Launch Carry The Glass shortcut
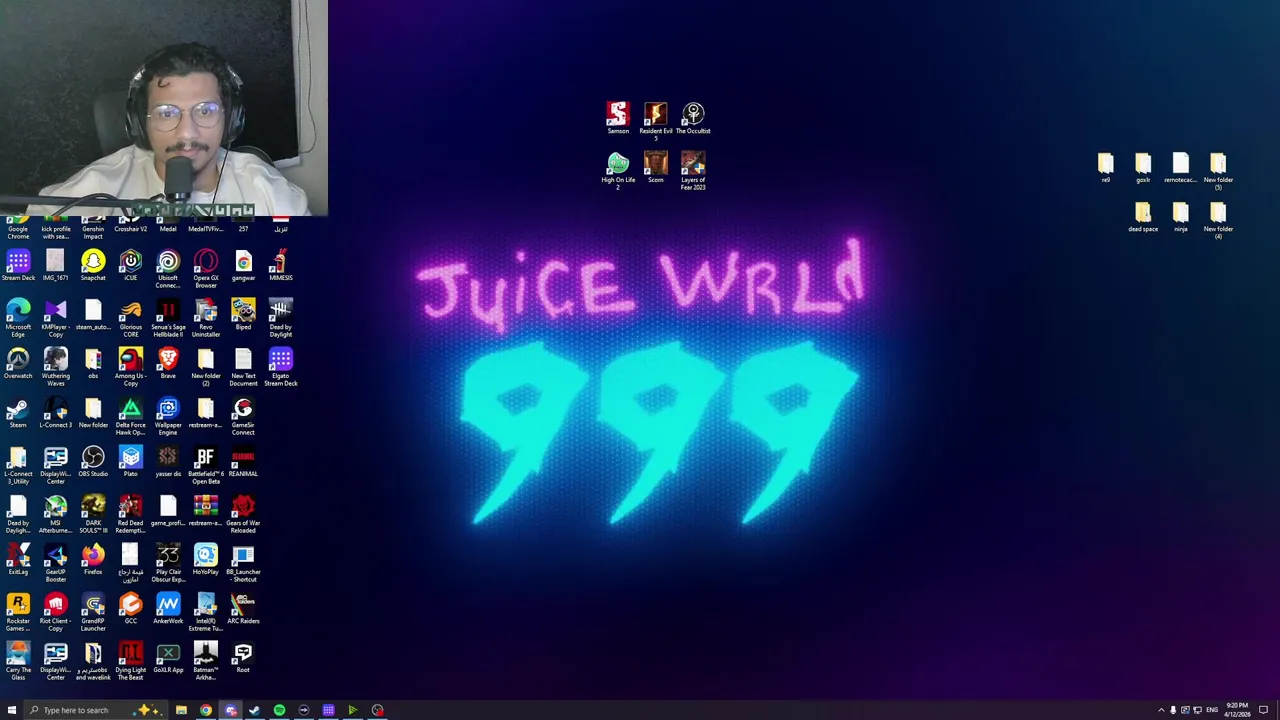This screenshot has height=720, width=1280. click(x=18, y=661)
